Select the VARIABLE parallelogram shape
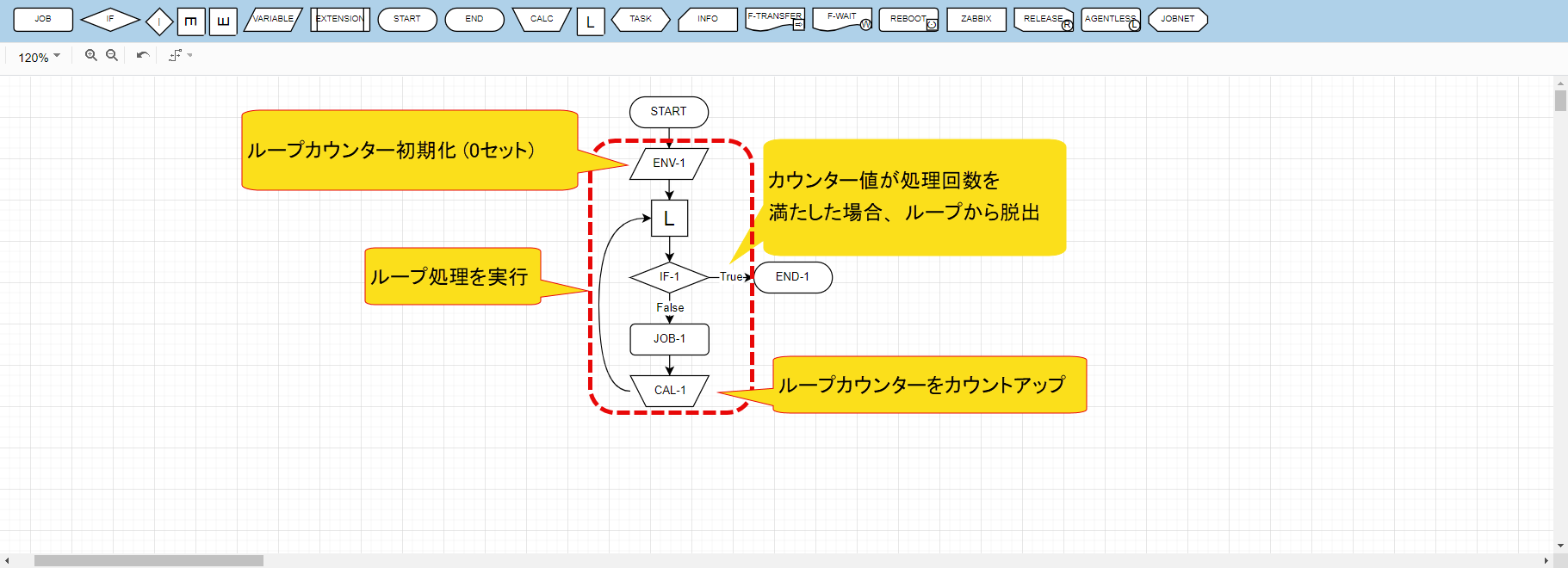This screenshot has width=1568, height=568. point(273,19)
